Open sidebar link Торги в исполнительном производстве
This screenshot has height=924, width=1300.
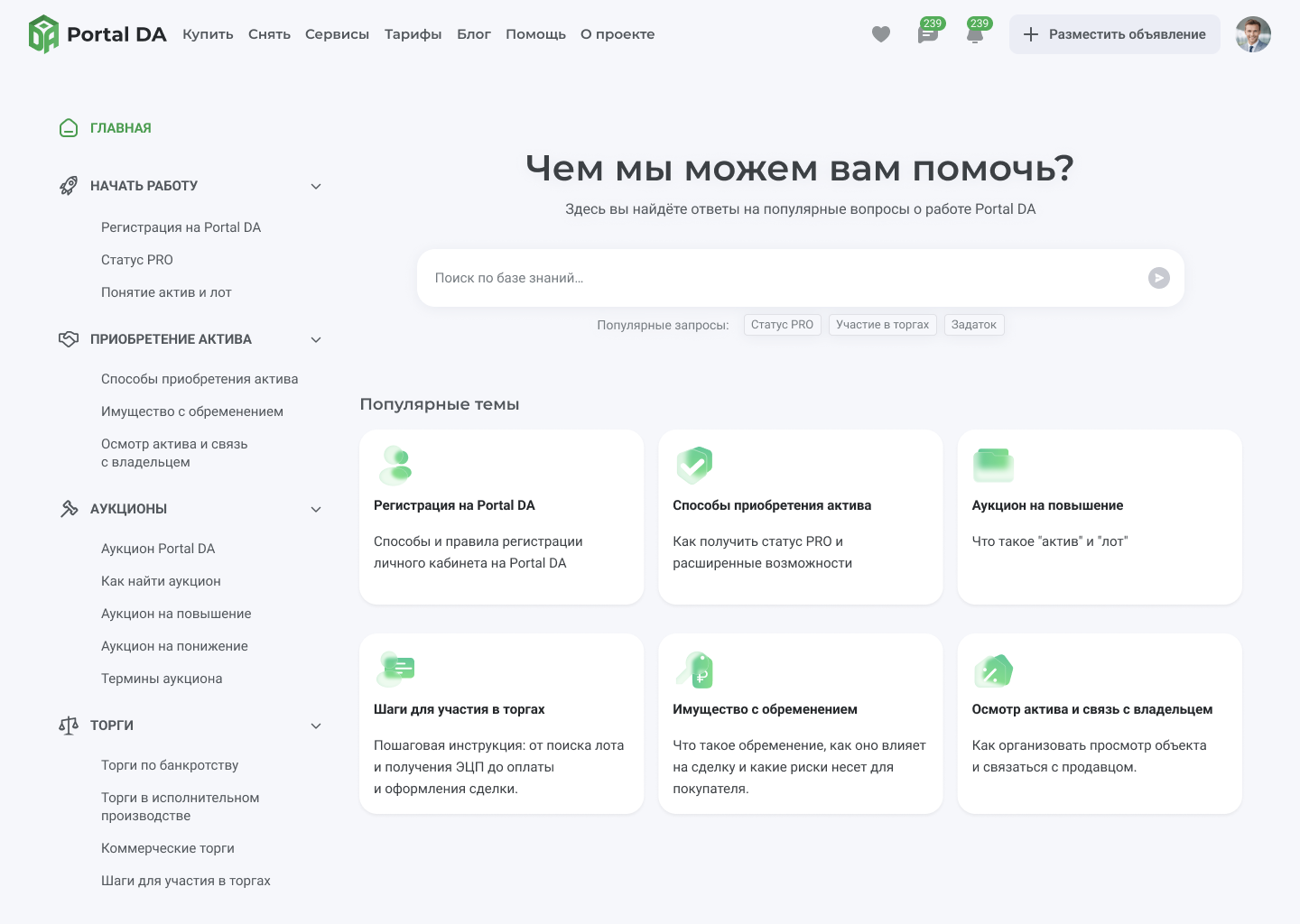[x=181, y=807]
